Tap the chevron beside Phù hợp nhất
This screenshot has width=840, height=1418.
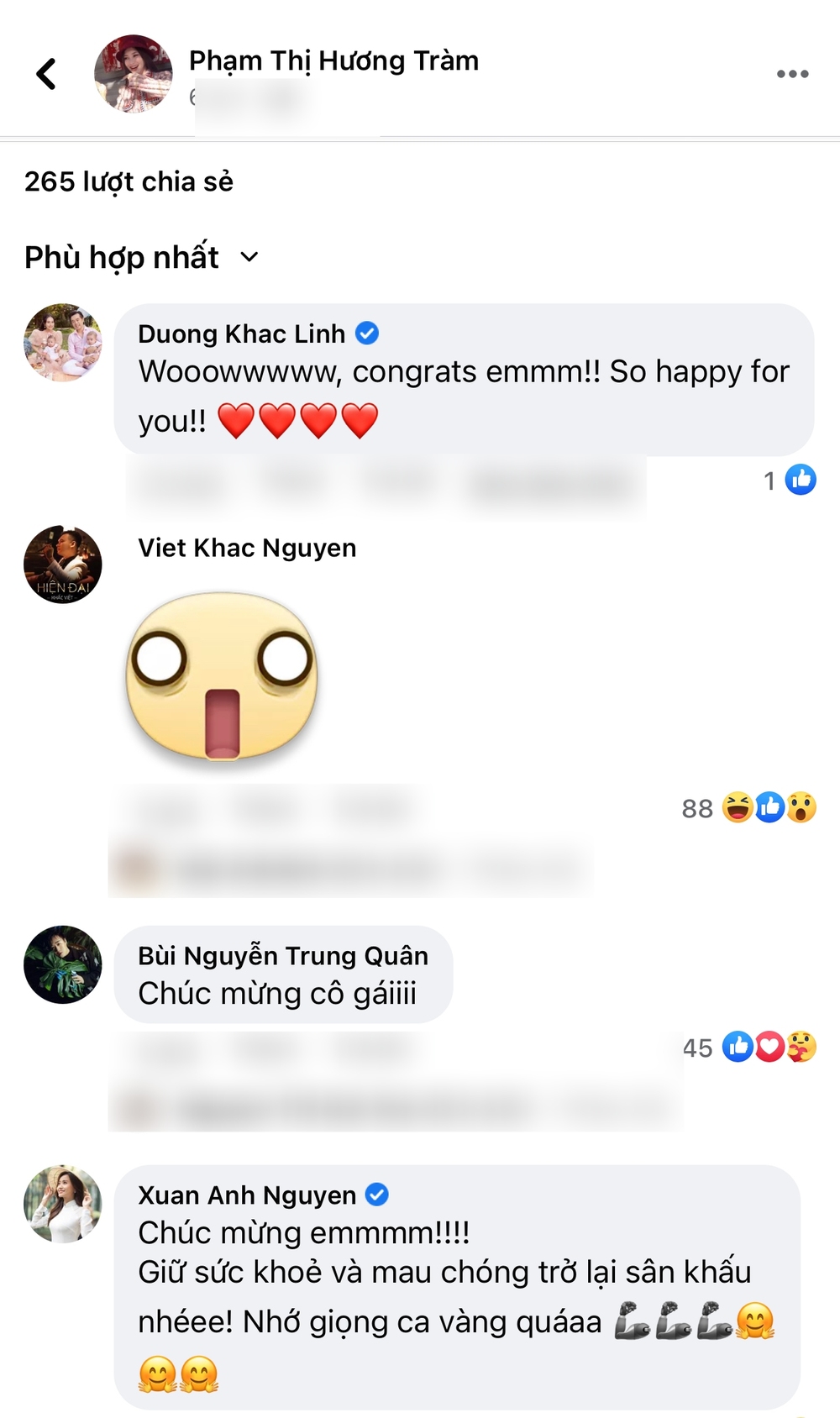coord(249,257)
